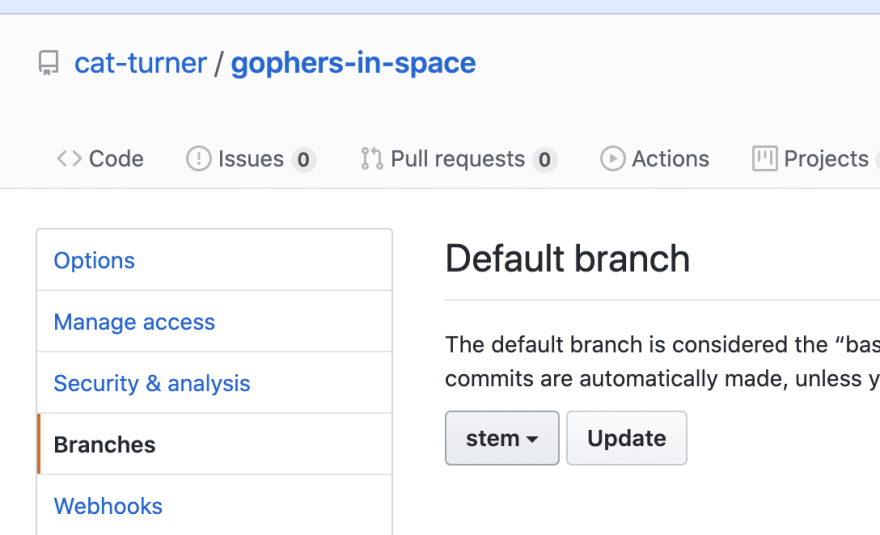880x535 pixels.
Task: Go to the Actions tab
Action: coord(654,159)
